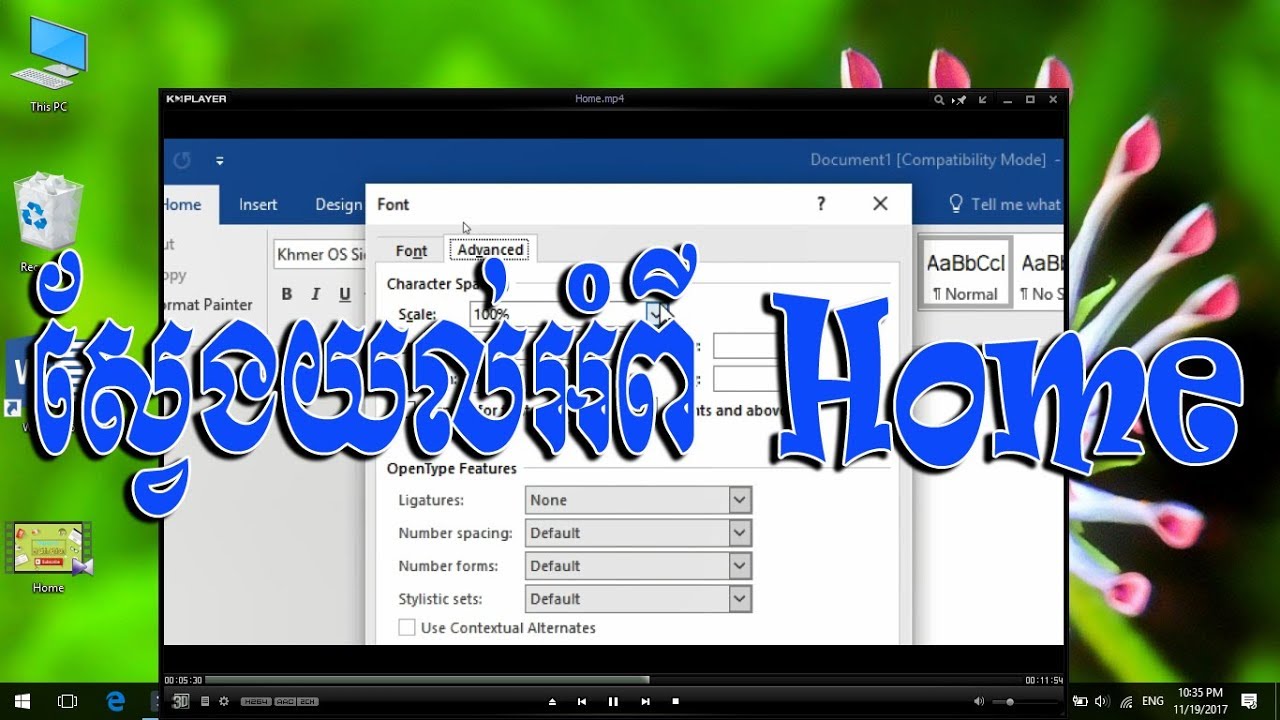Click the Redo arrow in Word toolbar
The image size is (1280, 720).
(x=182, y=160)
